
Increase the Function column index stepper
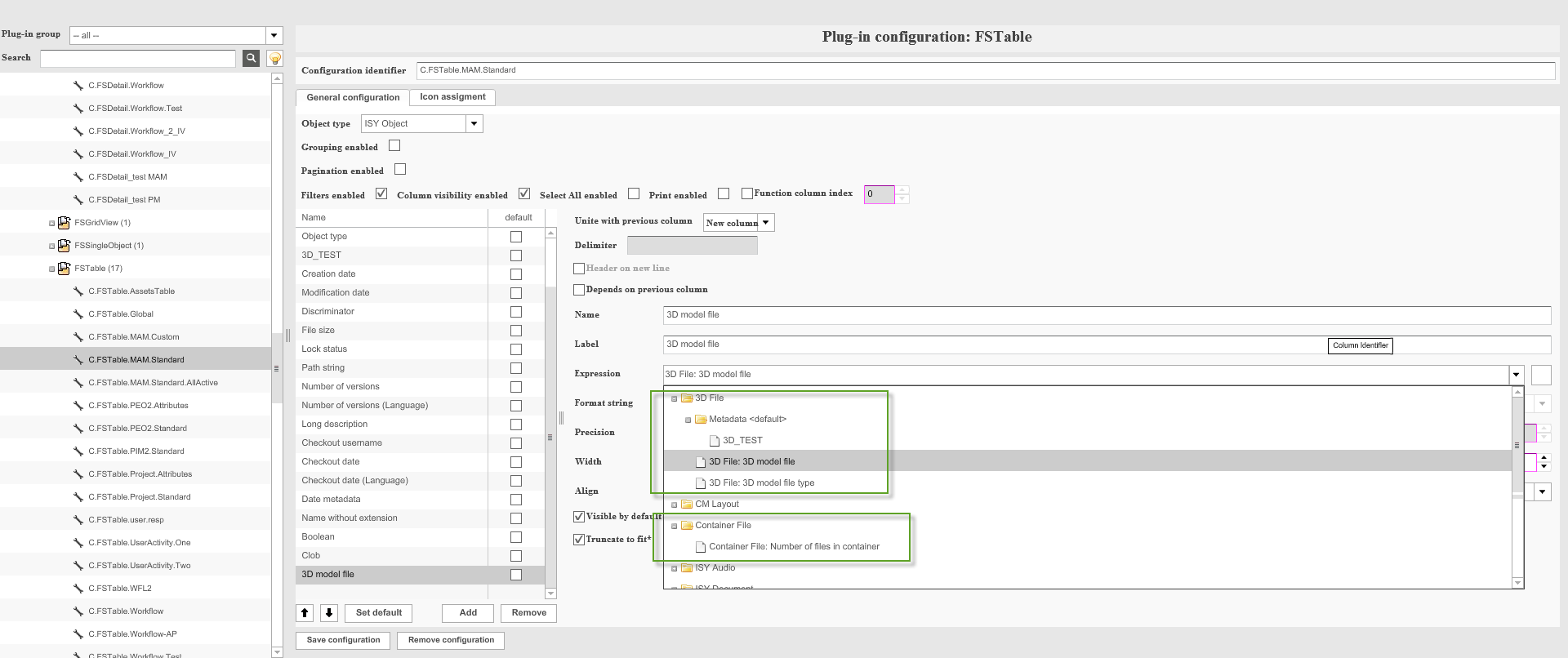click(902, 190)
